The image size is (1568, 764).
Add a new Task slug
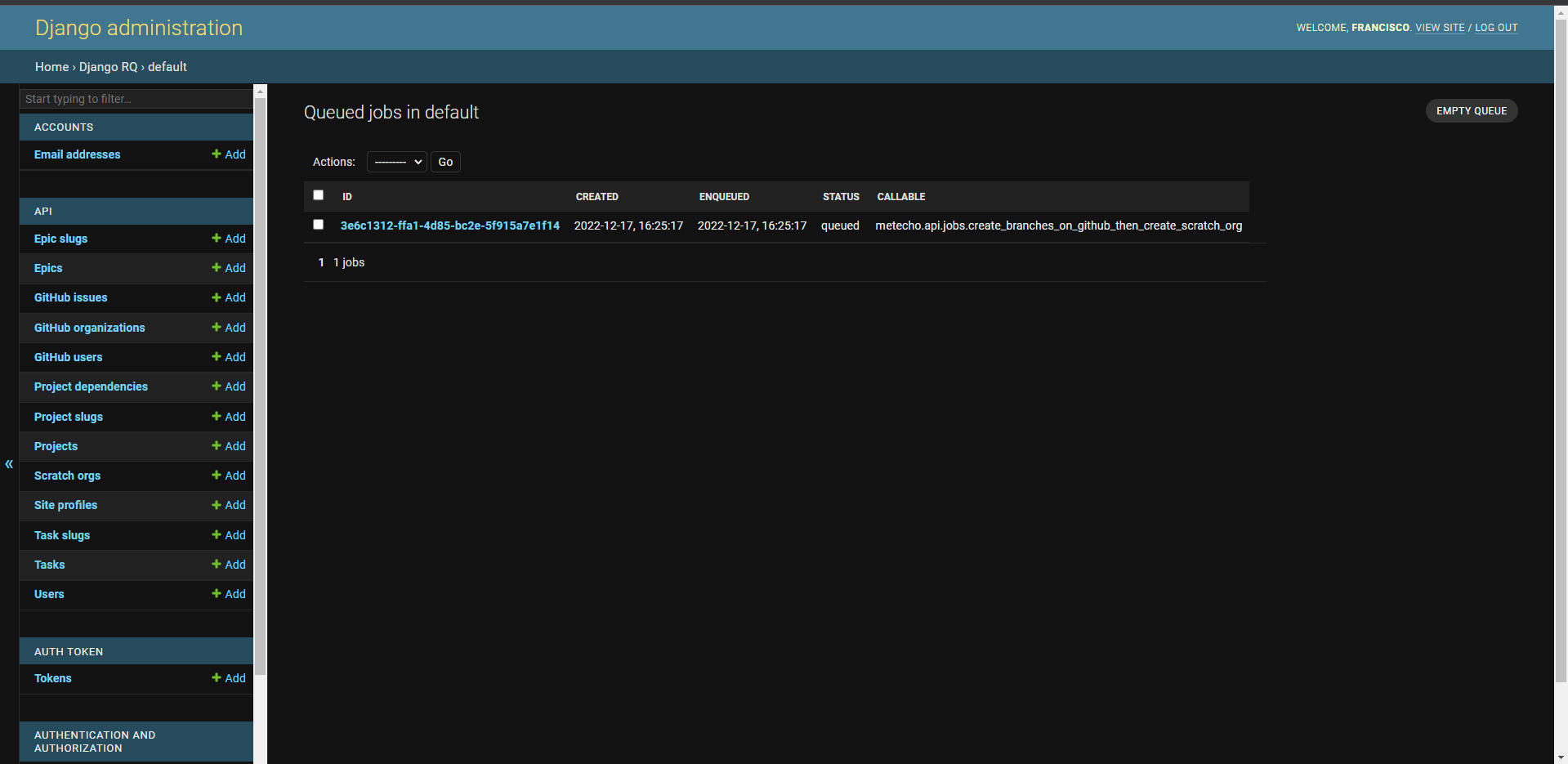(x=229, y=535)
